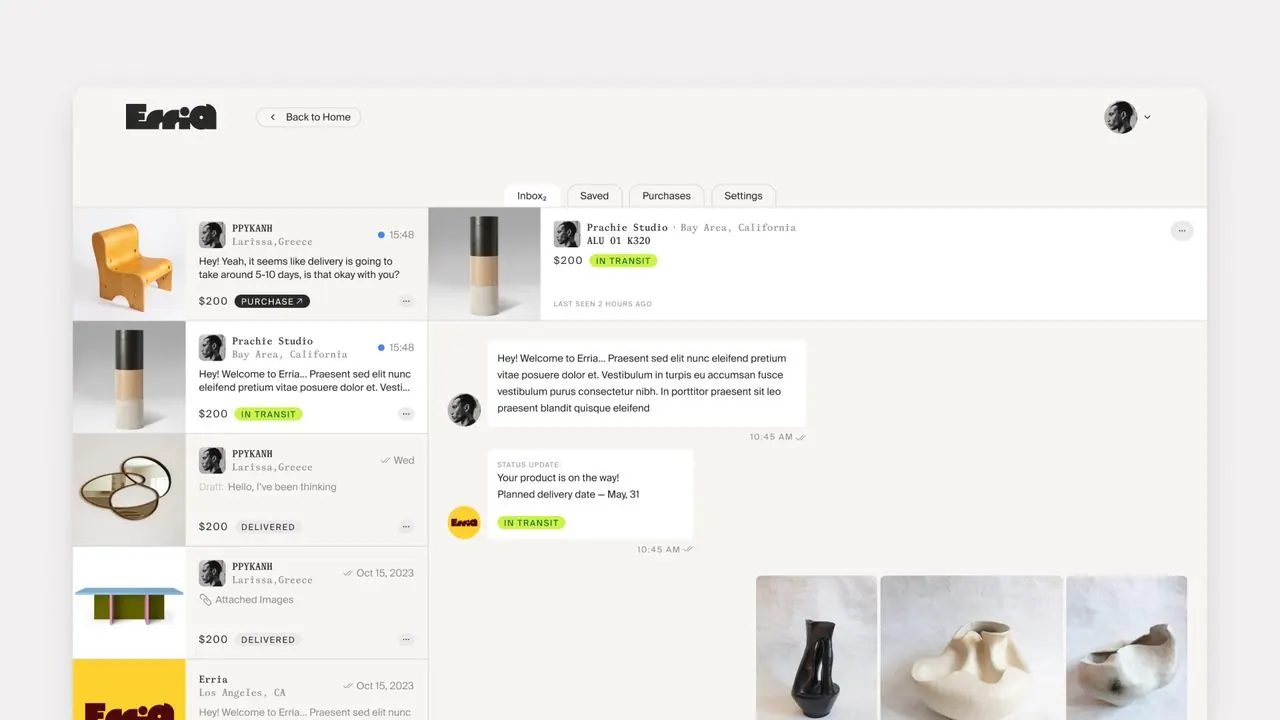Click the PURCHASE badge on the chair listing
Screen dimensions: 1280x720
(x=272, y=301)
